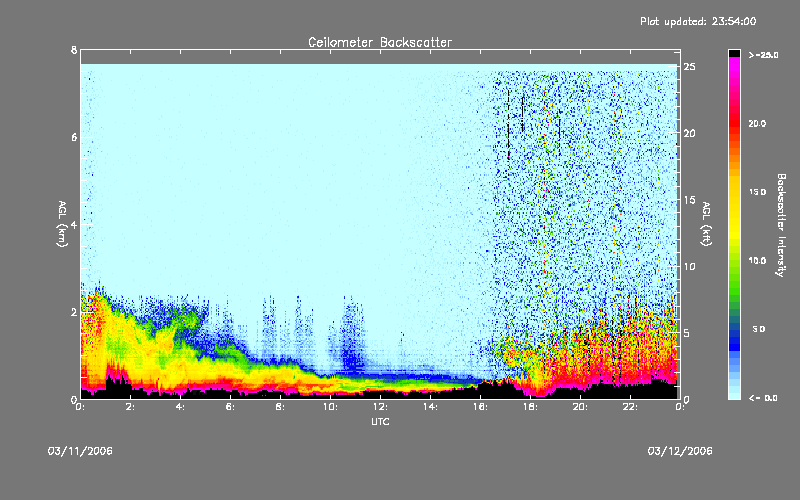Click the "2:" hour tick on UTC axis
This screenshot has width=800, height=500.
click(131, 407)
